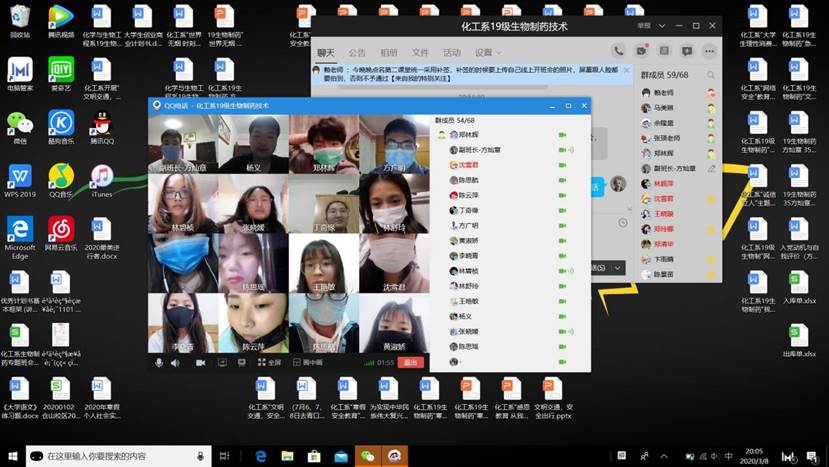Open the 电脑管家 desktop icon
The image size is (829, 467).
[x=20, y=75]
